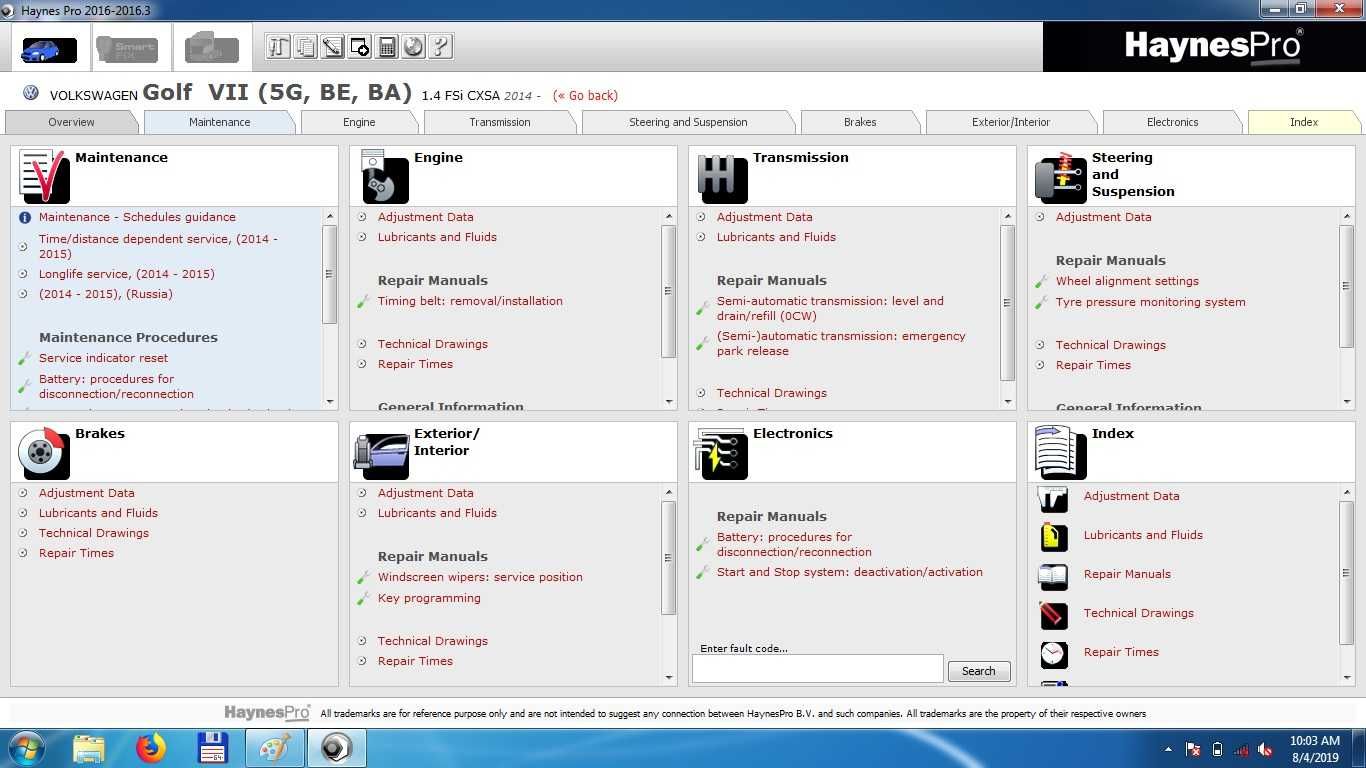Switch to the Transmission tab
The height and width of the screenshot is (768, 1366).
click(x=500, y=122)
